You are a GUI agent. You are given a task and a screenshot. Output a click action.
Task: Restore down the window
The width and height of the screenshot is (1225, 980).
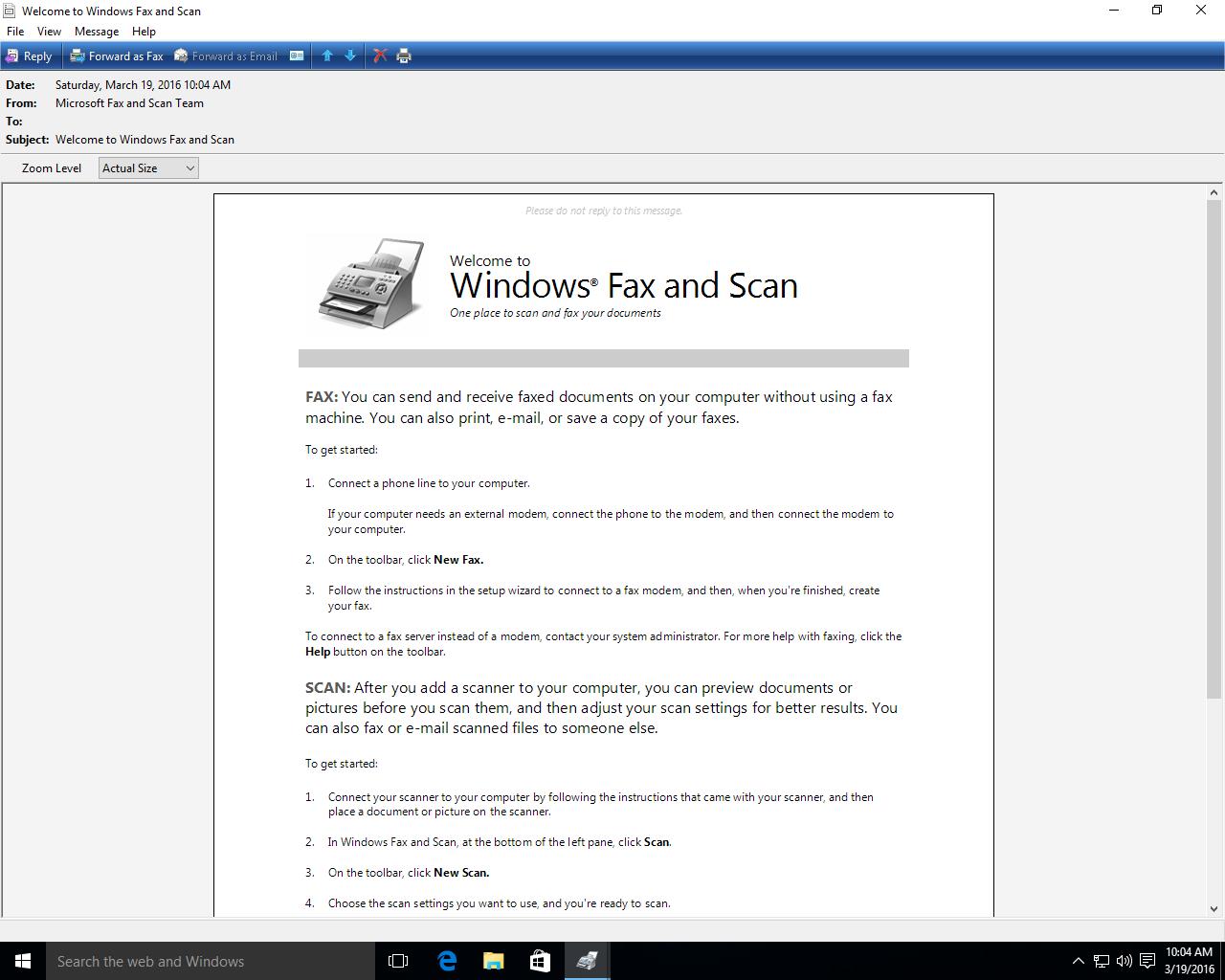pyautogui.click(x=1157, y=11)
